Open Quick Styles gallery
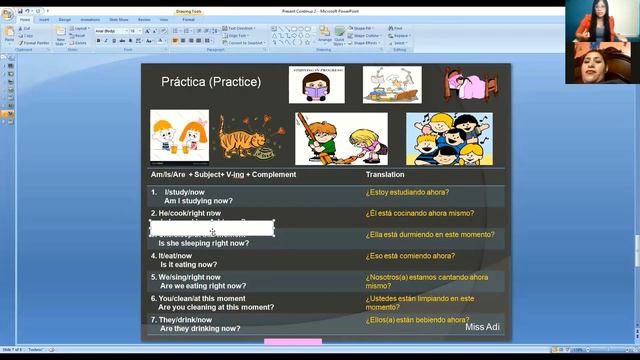Image resolution: width=640 pixels, height=360 pixels. point(339,35)
